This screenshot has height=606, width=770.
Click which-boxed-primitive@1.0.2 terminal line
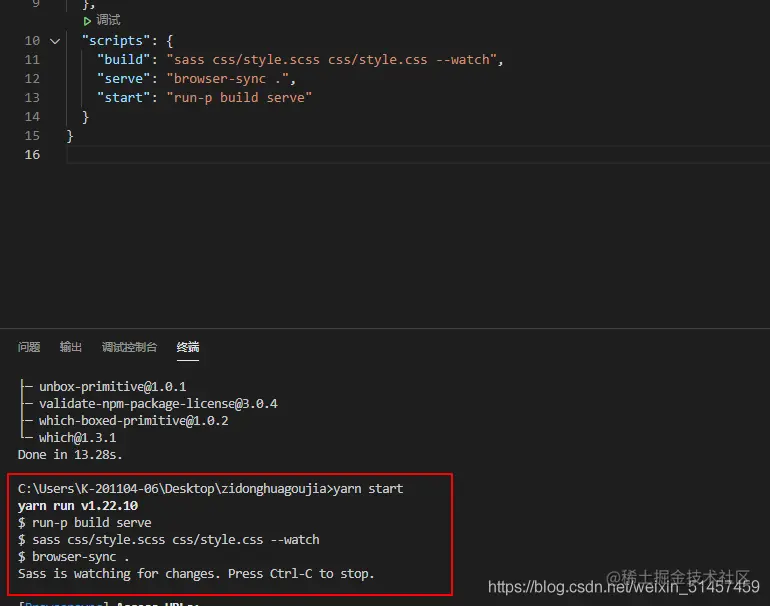(x=134, y=421)
